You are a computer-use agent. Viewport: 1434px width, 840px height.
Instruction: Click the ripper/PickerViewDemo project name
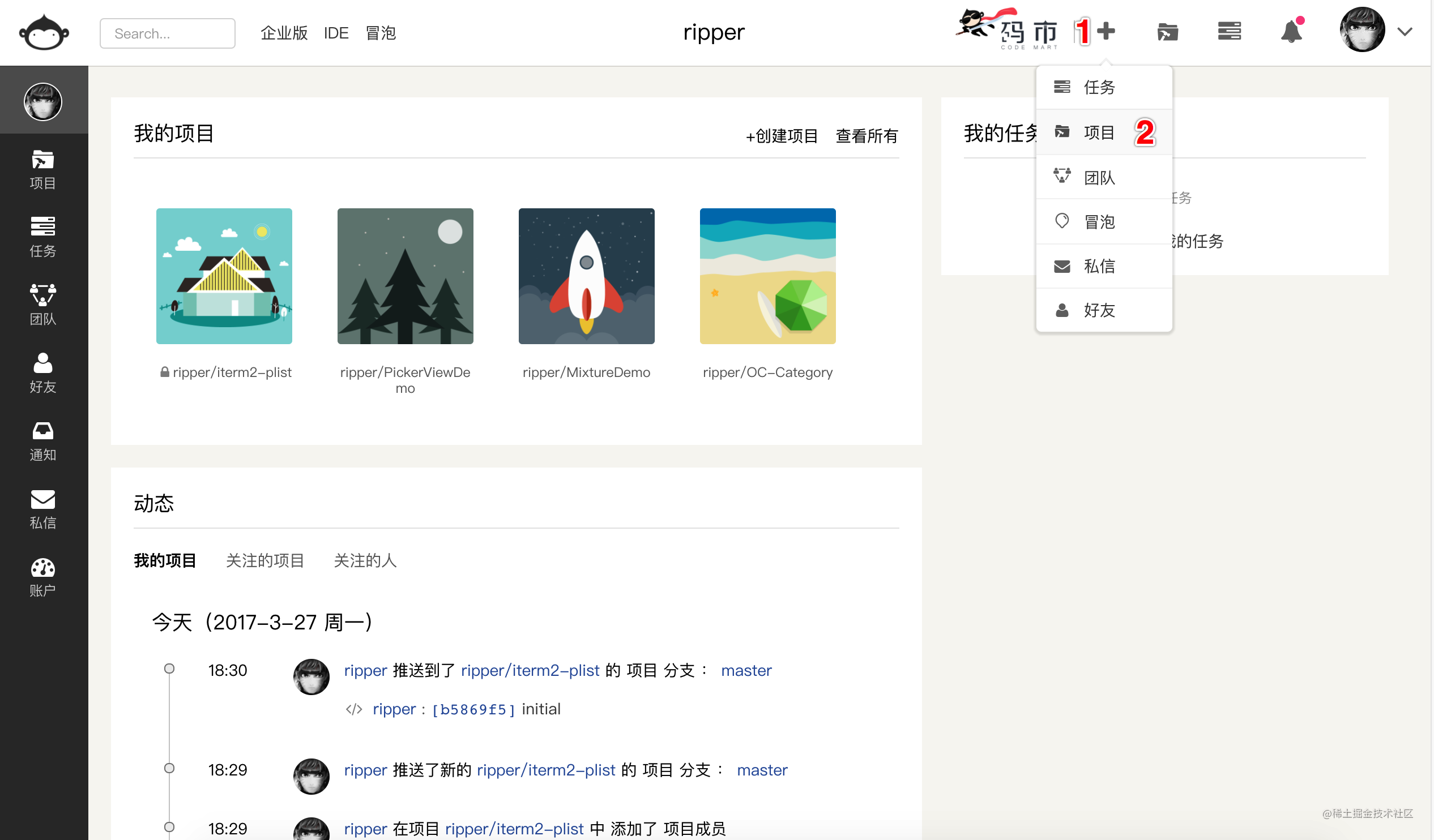pyautogui.click(x=405, y=380)
